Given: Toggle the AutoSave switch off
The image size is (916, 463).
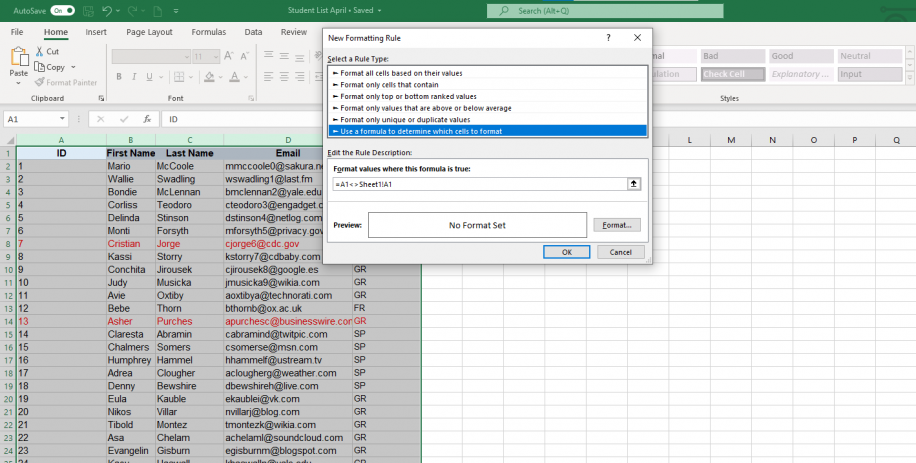Looking at the screenshot, I should pyautogui.click(x=63, y=11).
